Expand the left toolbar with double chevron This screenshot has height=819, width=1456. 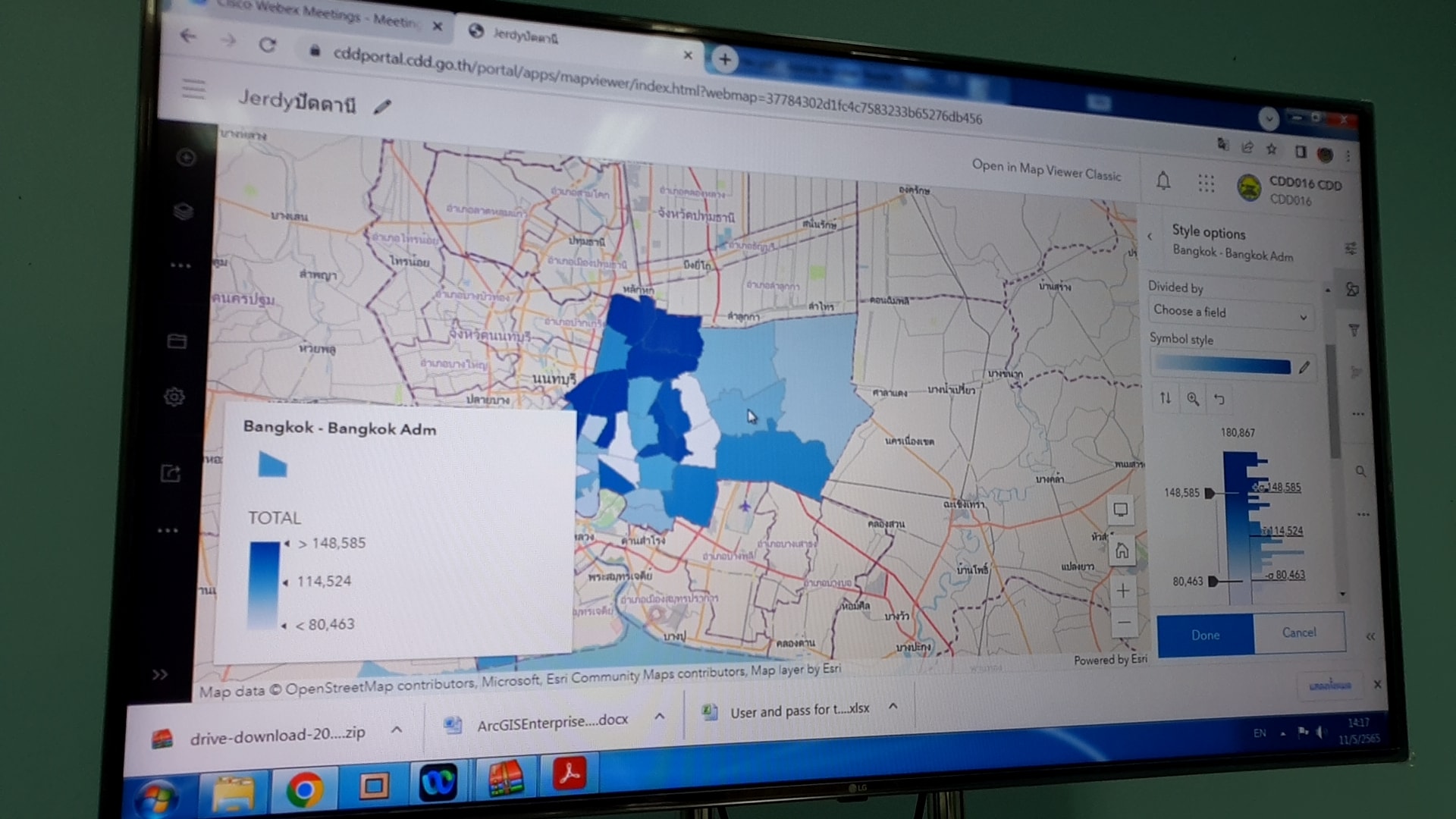click(x=159, y=674)
